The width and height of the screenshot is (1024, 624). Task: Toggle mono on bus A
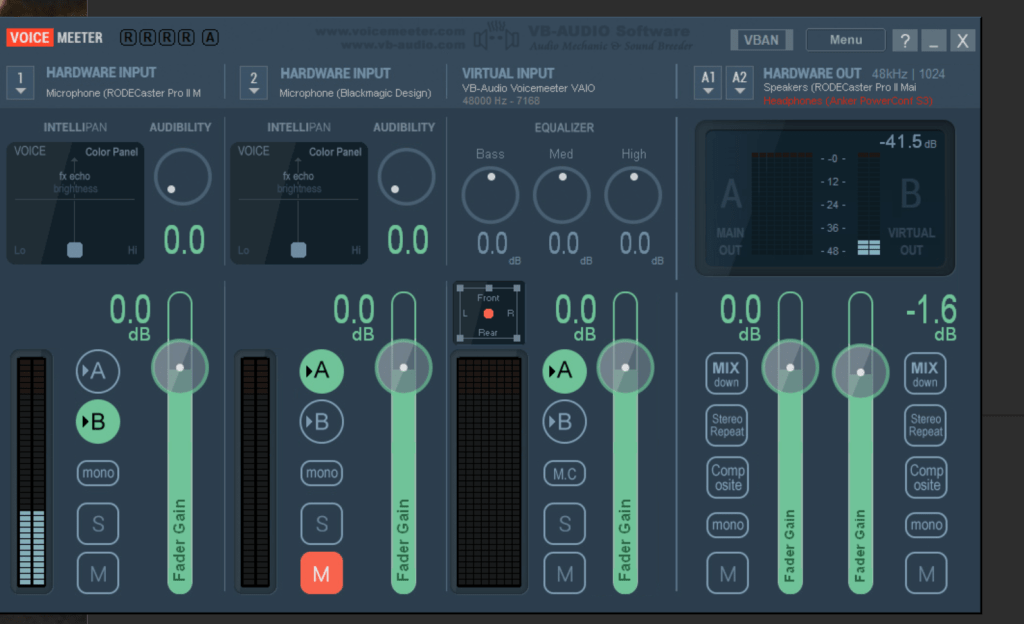728,525
